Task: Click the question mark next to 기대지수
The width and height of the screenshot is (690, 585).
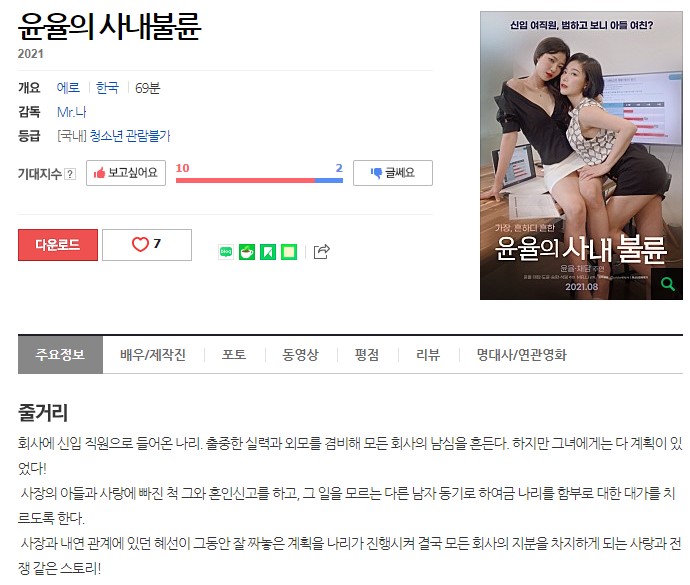Action: [x=70, y=174]
